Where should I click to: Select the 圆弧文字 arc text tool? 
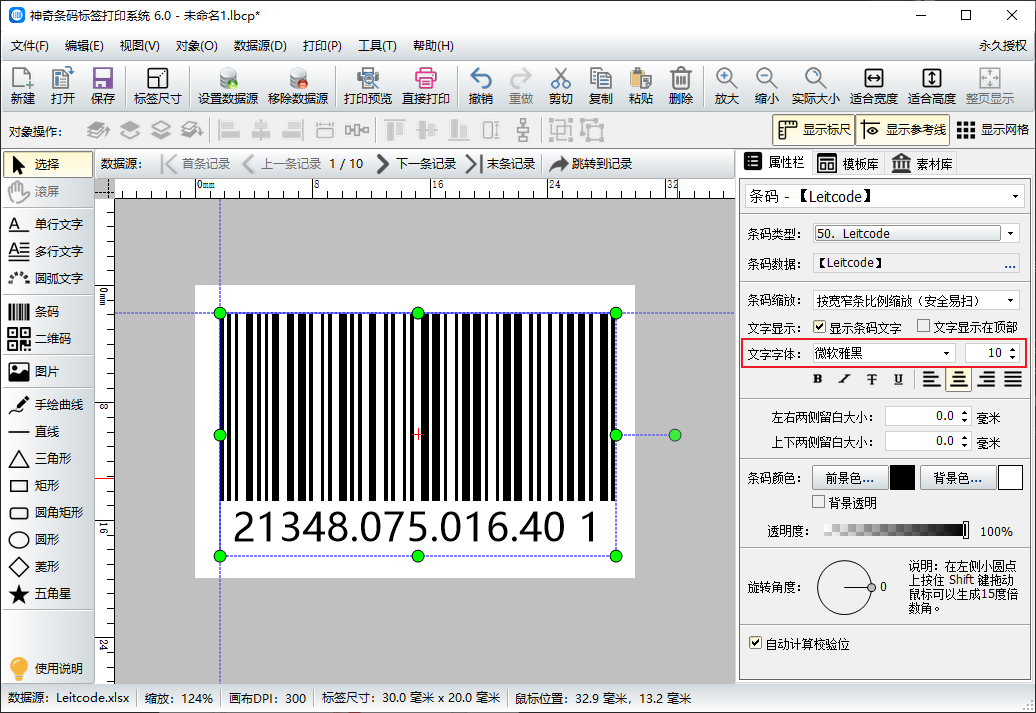[48, 278]
